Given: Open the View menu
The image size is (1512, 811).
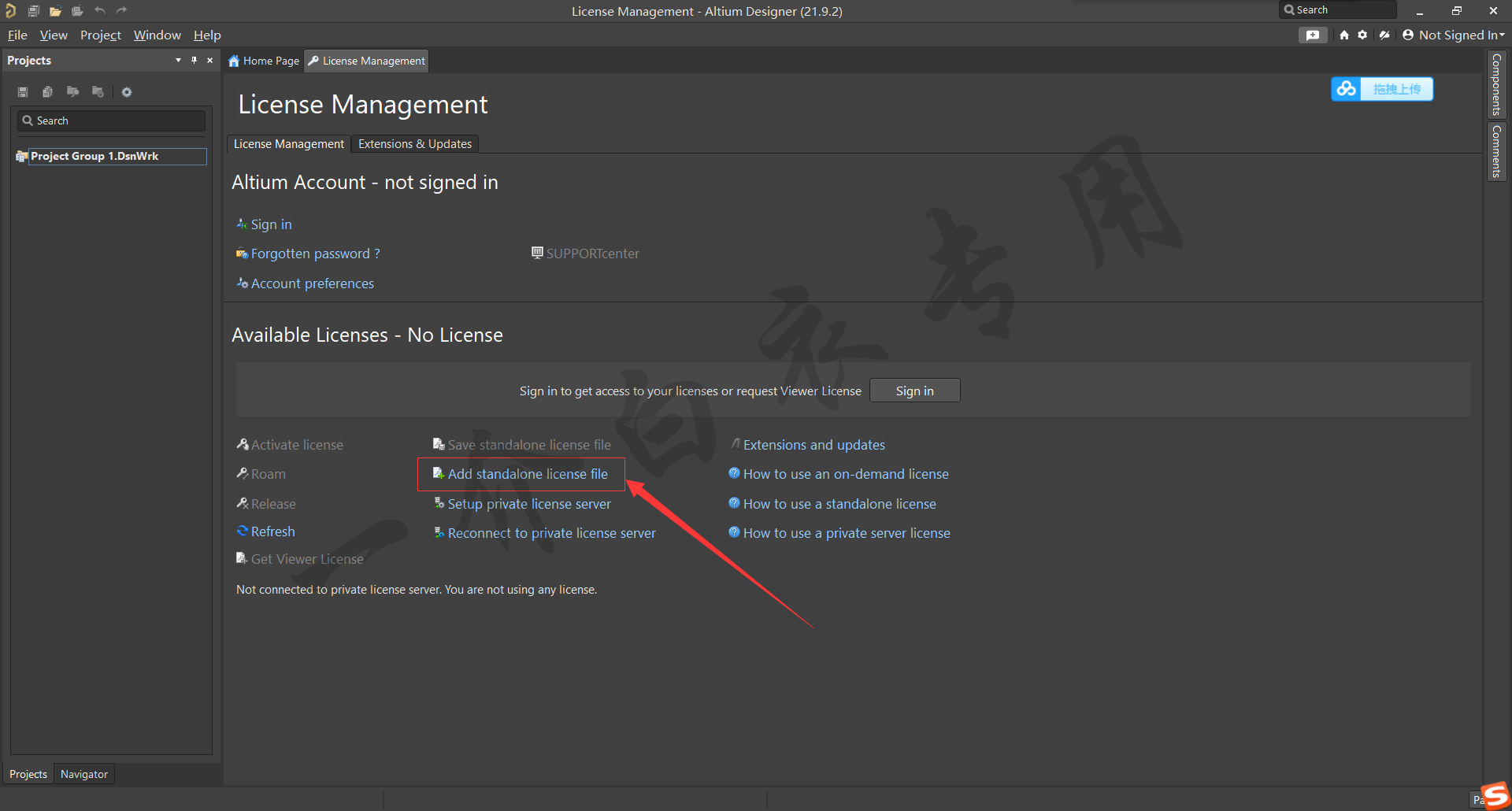Looking at the screenshot, I should click(54, 35).
